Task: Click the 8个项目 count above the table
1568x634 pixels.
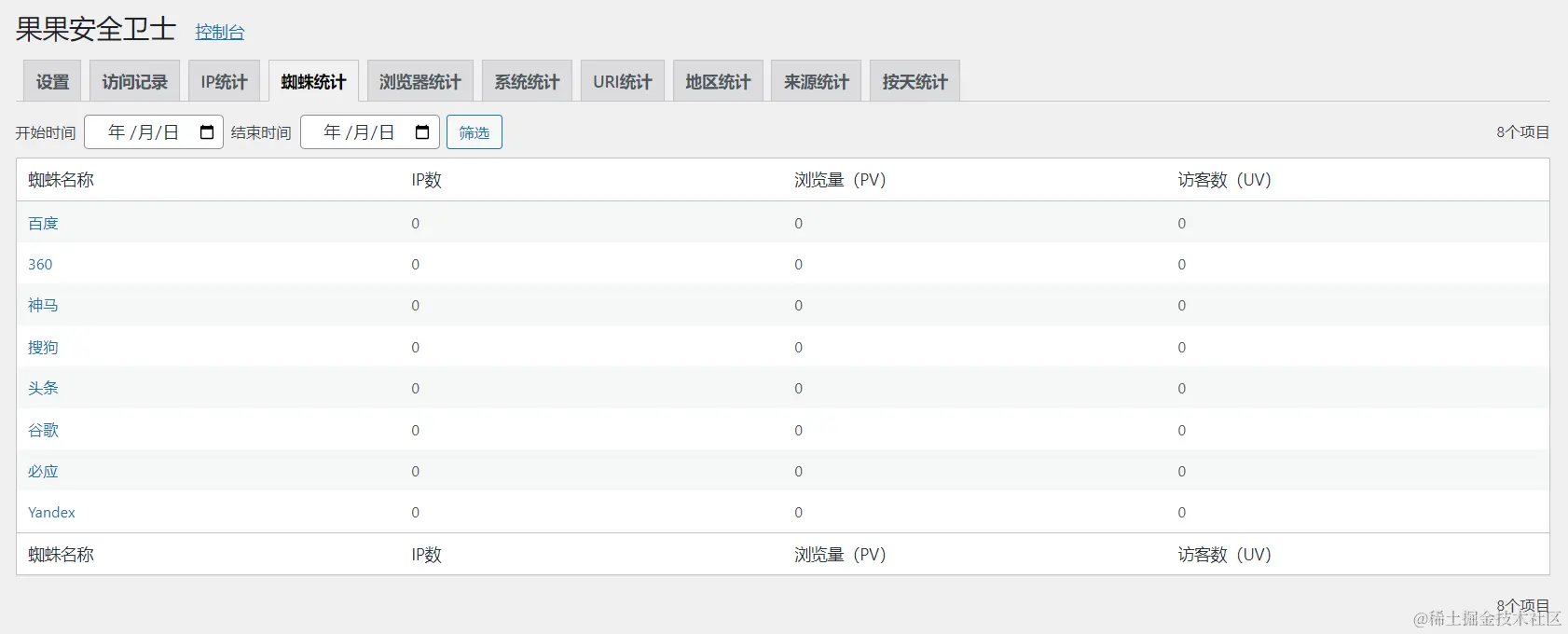Action: (x=1523, y=132)
